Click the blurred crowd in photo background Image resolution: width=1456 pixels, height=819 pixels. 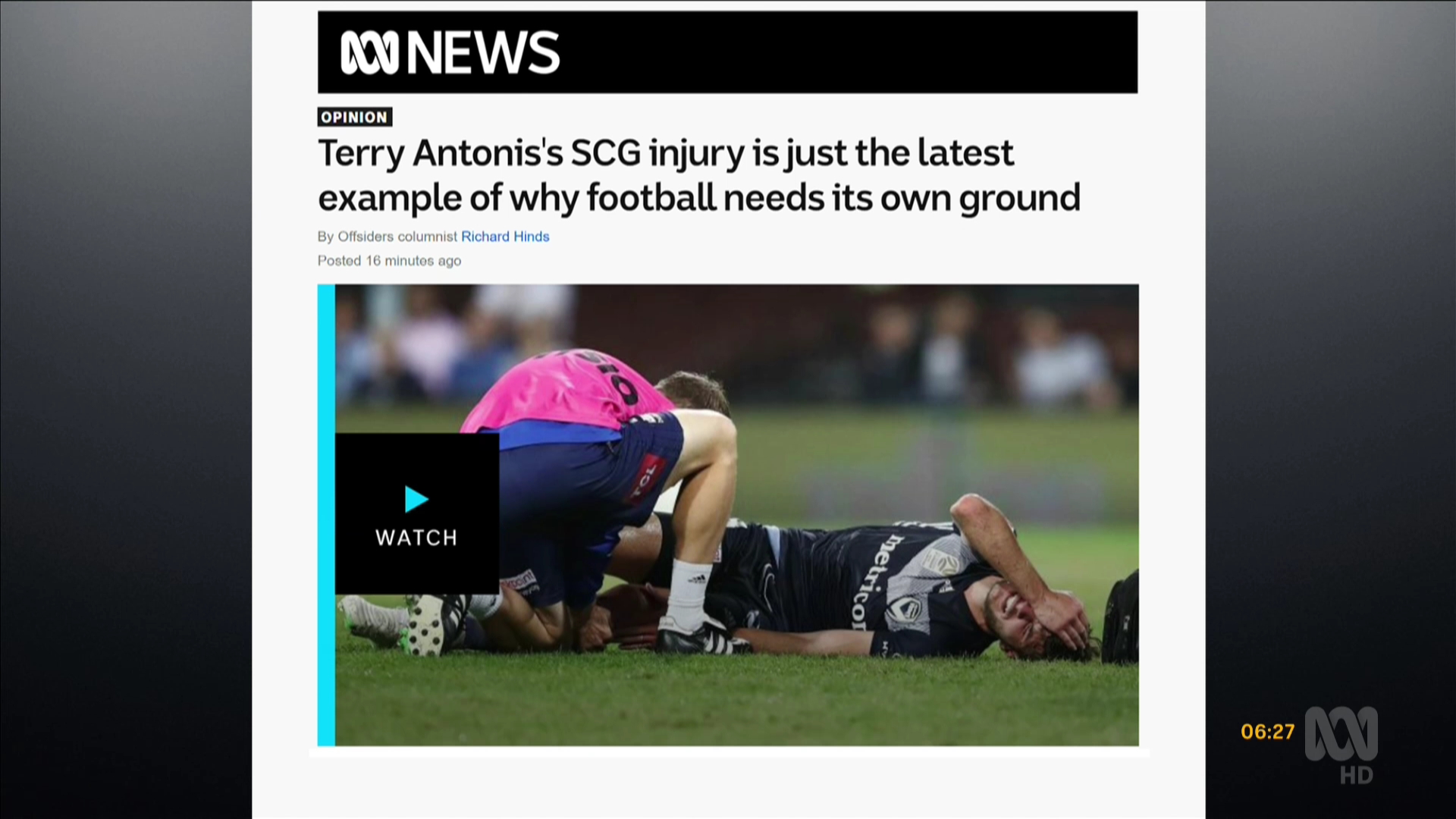pos(736,345)
